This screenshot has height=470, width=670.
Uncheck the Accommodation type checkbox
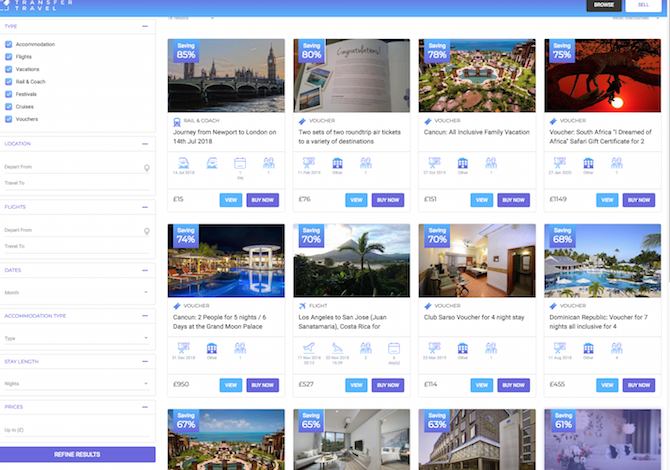9,44
